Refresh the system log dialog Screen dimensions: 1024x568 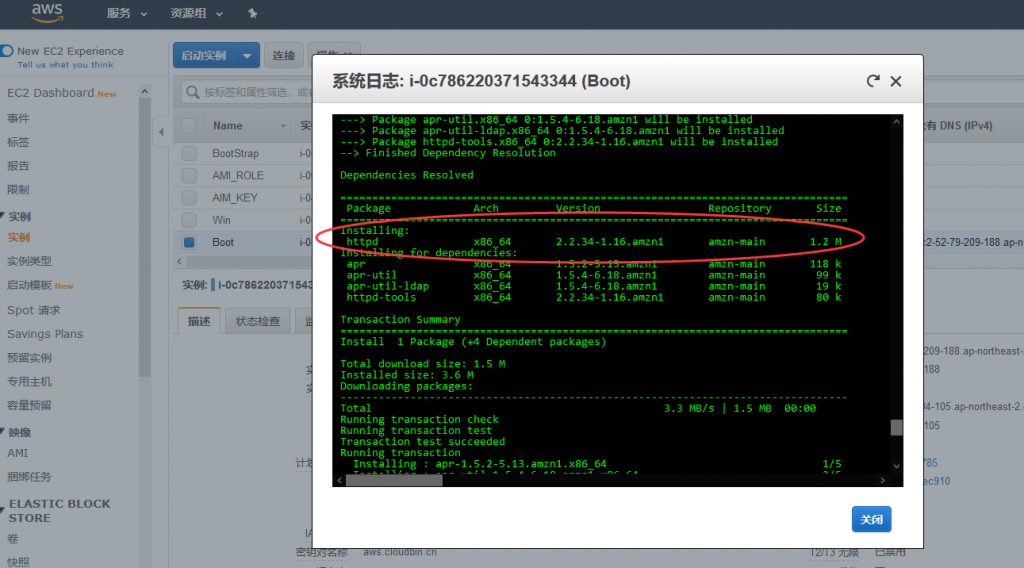(x=872, y=81)
